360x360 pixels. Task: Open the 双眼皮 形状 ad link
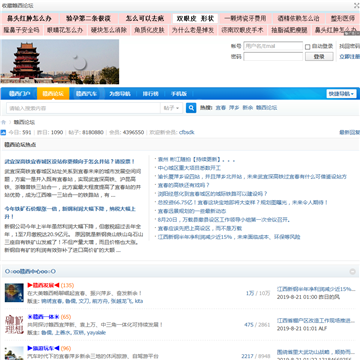pyautogui.click(x=195, y=18)
